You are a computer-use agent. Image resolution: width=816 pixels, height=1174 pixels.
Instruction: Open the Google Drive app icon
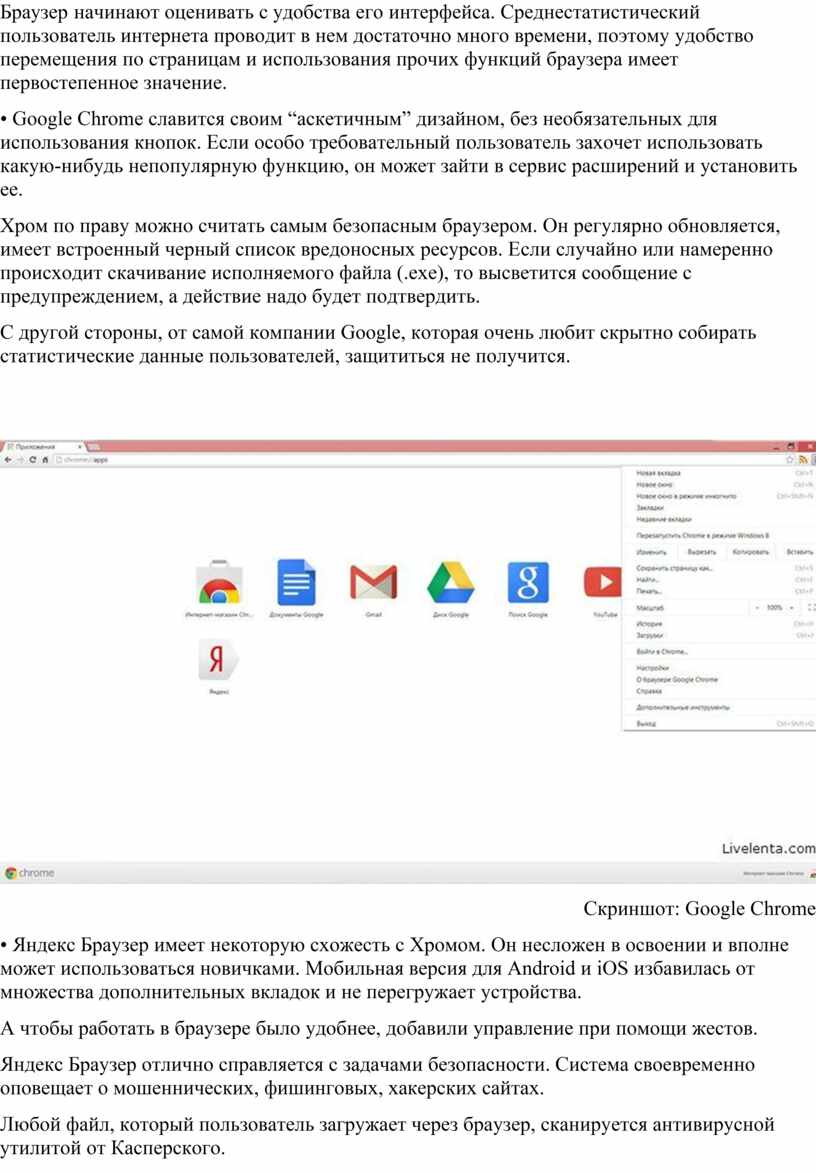click(451, 583)
